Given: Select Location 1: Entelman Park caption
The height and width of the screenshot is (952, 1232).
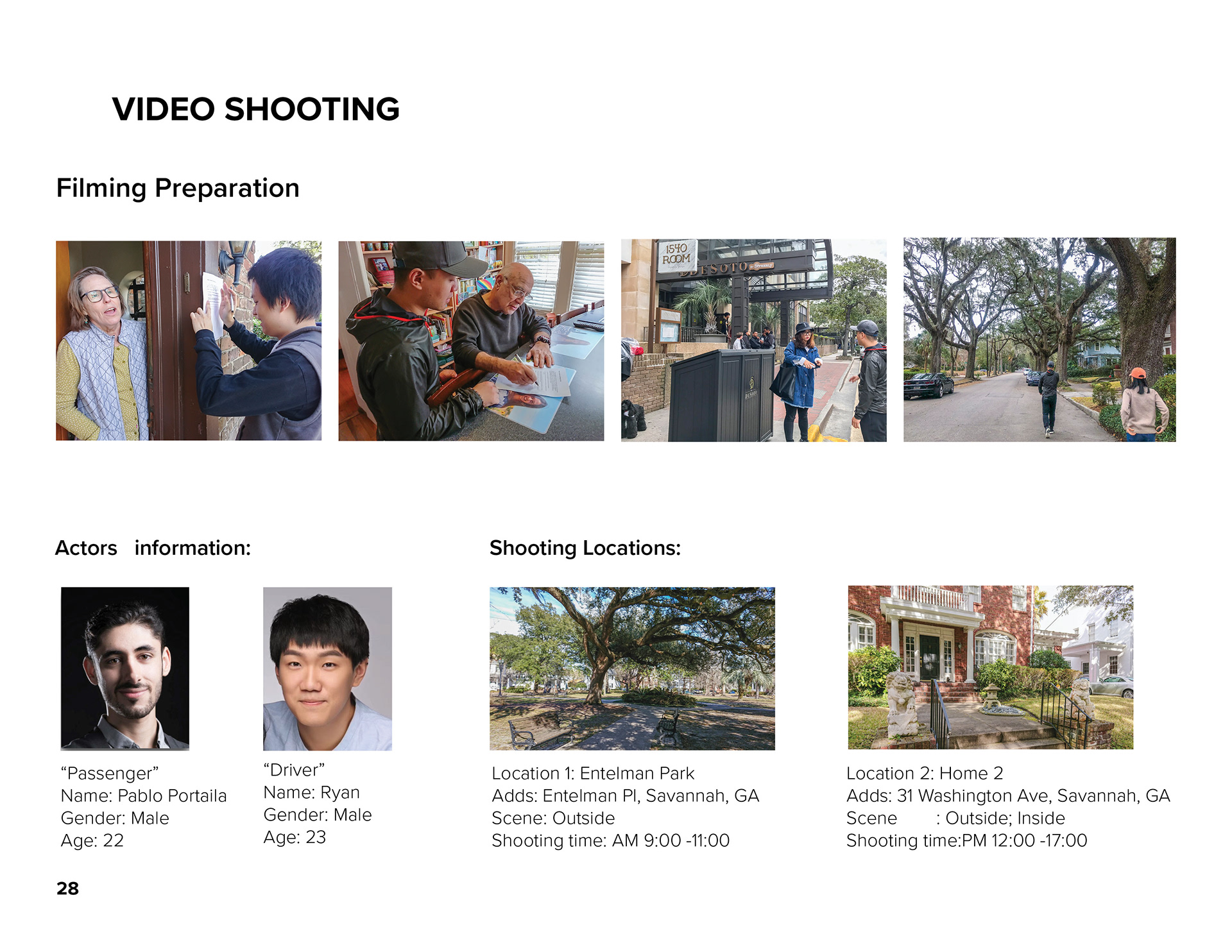Looking at the screenshot, I should (593, 773).
